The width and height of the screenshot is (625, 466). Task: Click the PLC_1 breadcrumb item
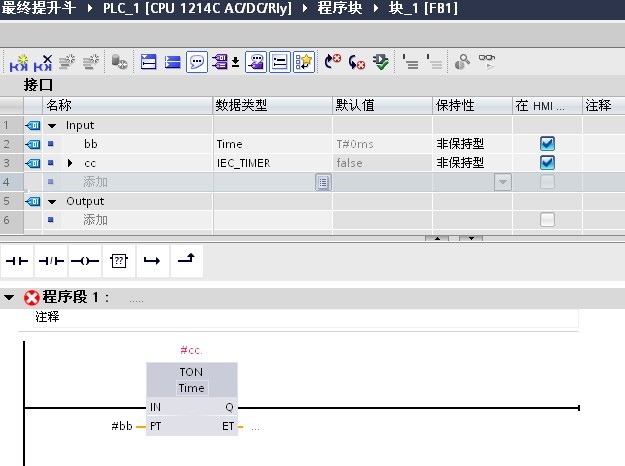(x=197, y=8)
